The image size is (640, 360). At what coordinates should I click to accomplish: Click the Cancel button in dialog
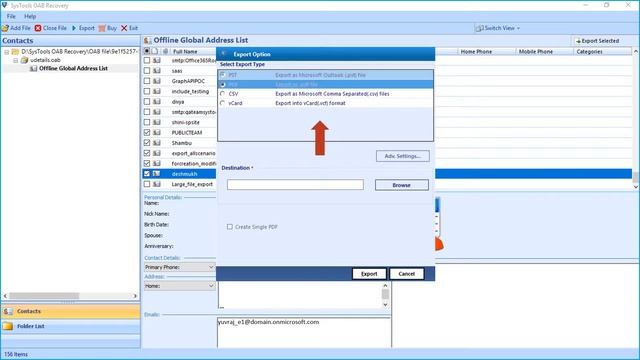click(407, 274)
